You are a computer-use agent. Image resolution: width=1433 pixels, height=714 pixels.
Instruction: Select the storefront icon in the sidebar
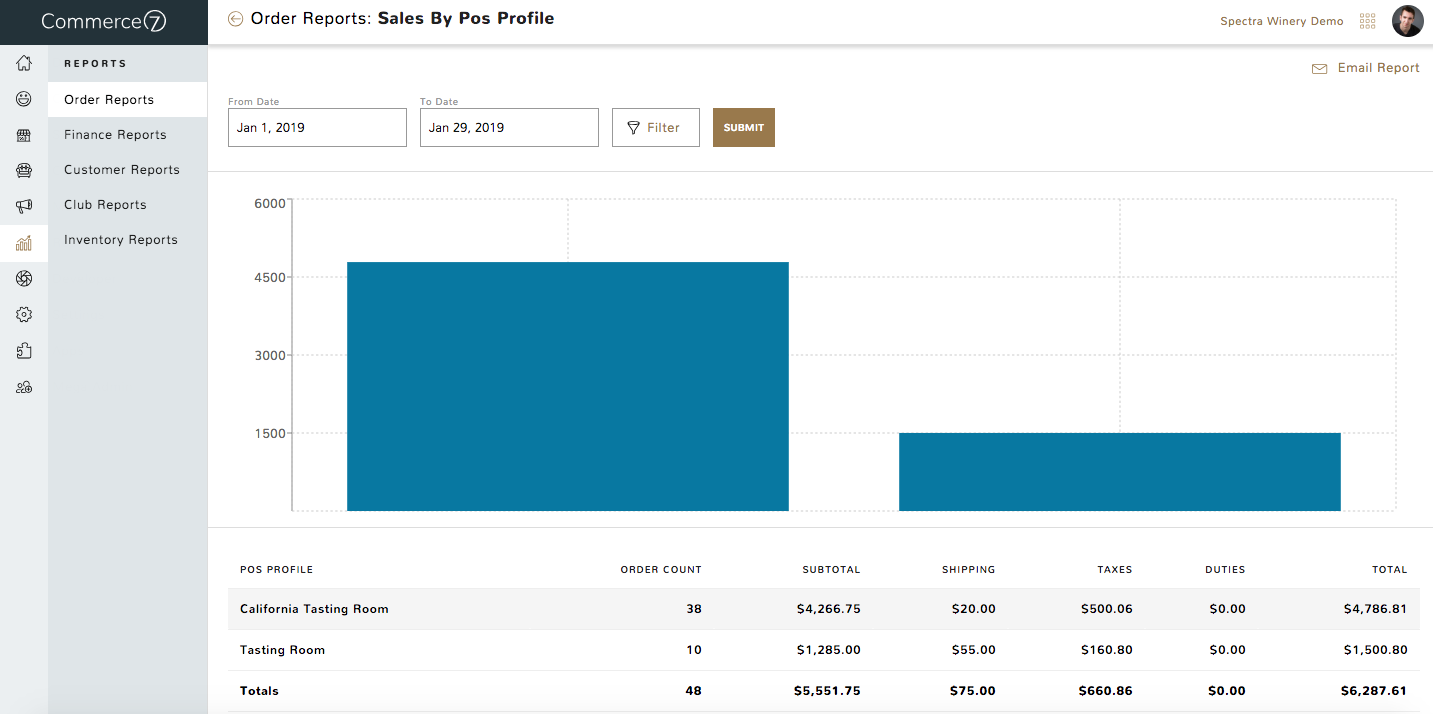point(24,134)
